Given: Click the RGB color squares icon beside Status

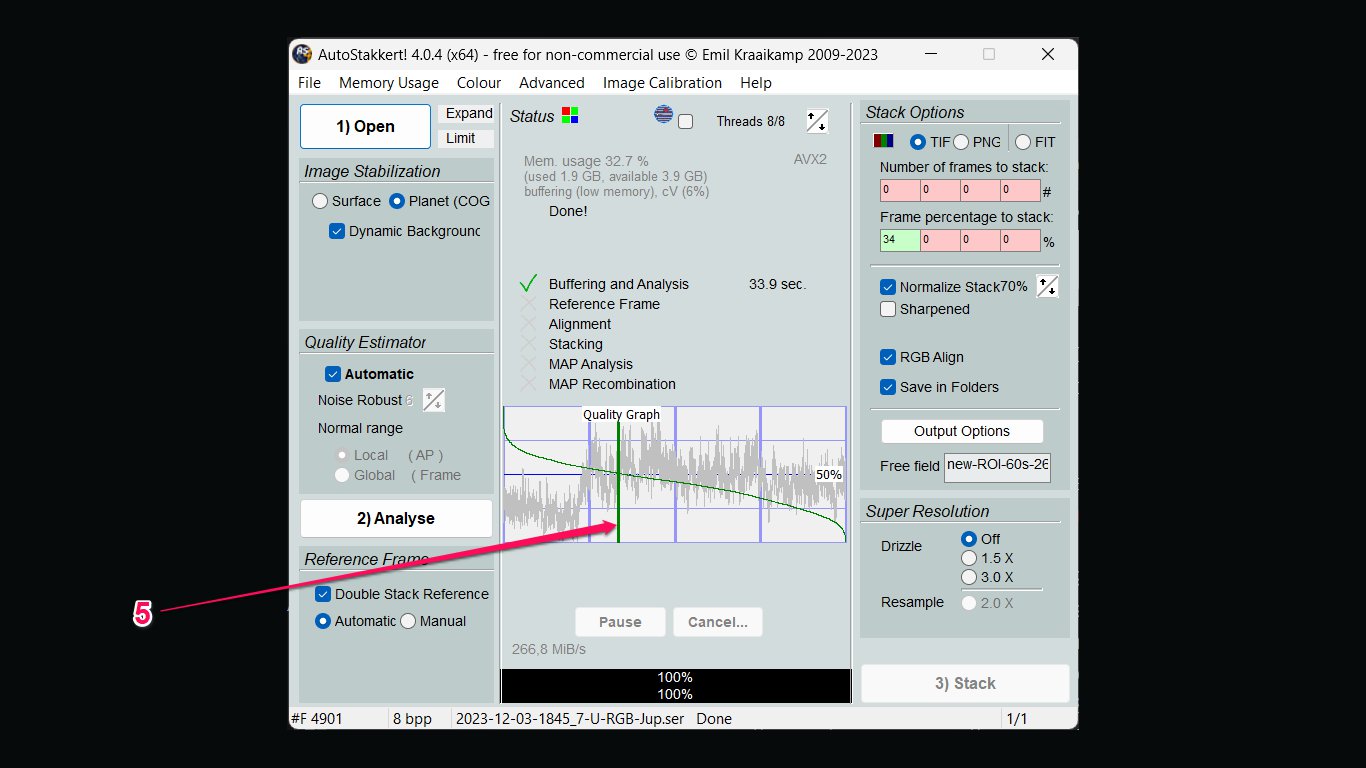Looking at the screenshot, I should click(570, 115).
